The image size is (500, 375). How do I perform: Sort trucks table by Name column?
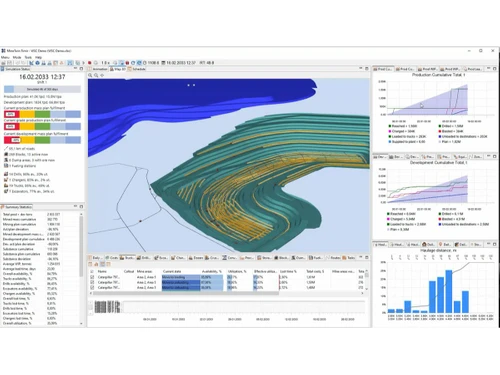(102, 271)
